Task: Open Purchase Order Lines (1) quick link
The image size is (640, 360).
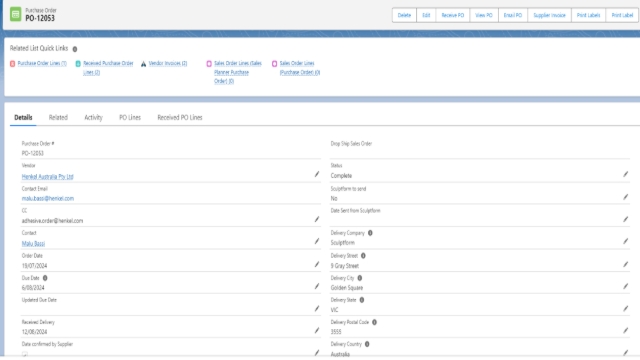Action: 42,63
